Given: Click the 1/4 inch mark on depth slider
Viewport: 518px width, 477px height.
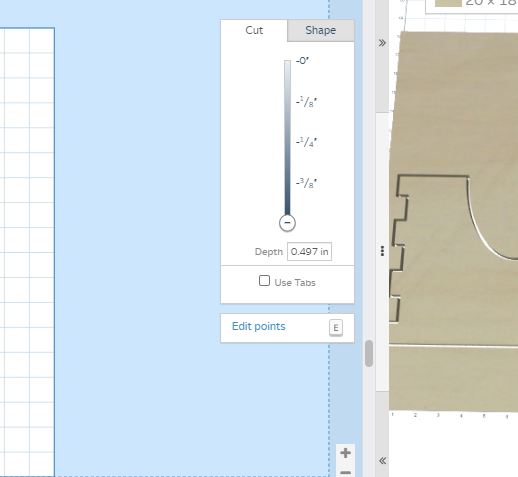Looking at the screenshot, I should [x=306, y=142].
